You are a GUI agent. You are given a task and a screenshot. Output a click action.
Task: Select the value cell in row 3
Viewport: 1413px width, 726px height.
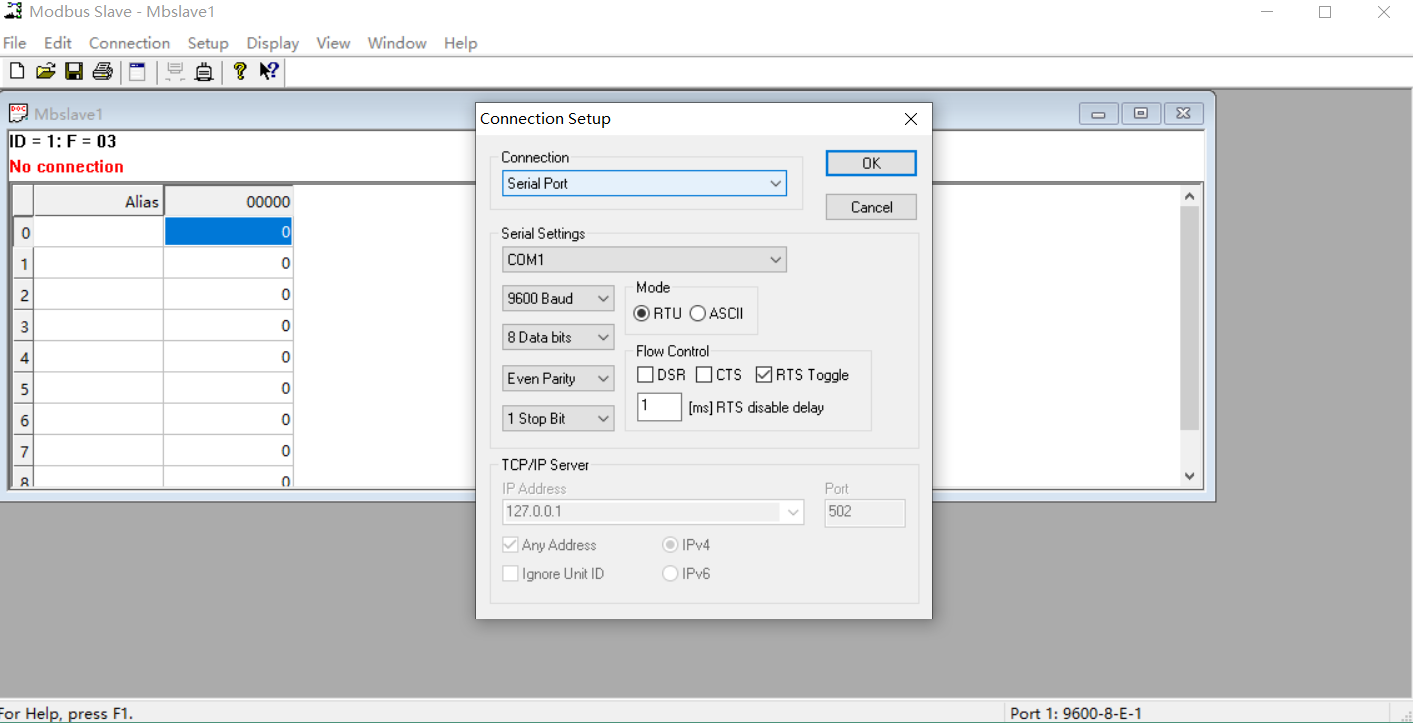pos(228,326)
